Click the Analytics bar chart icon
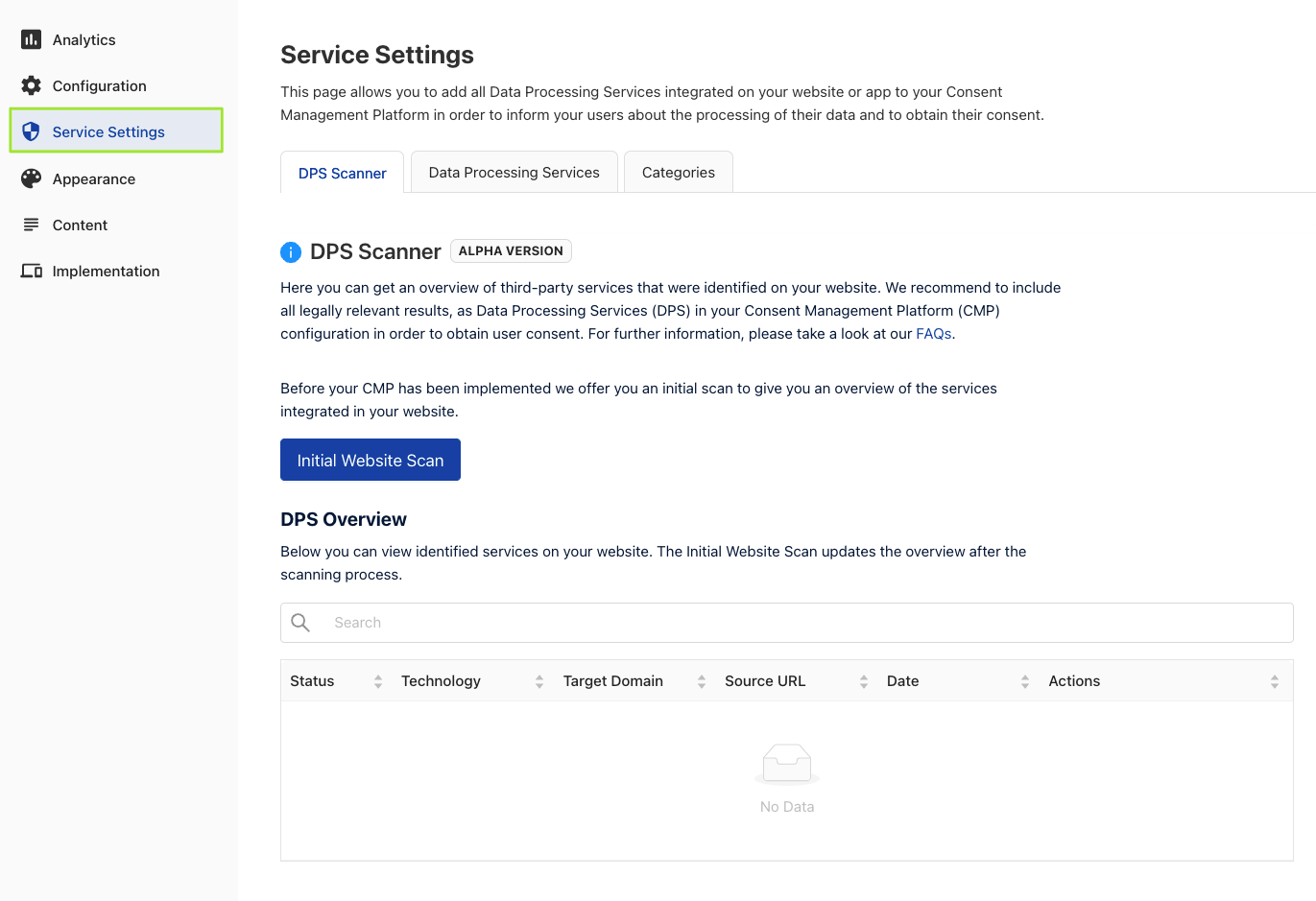 (31, 39)
